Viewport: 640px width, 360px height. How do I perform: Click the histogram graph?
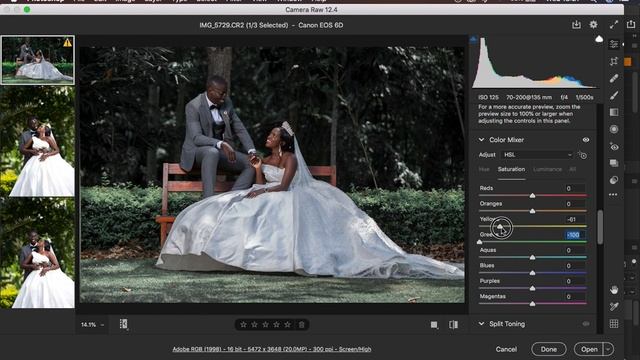535,63
